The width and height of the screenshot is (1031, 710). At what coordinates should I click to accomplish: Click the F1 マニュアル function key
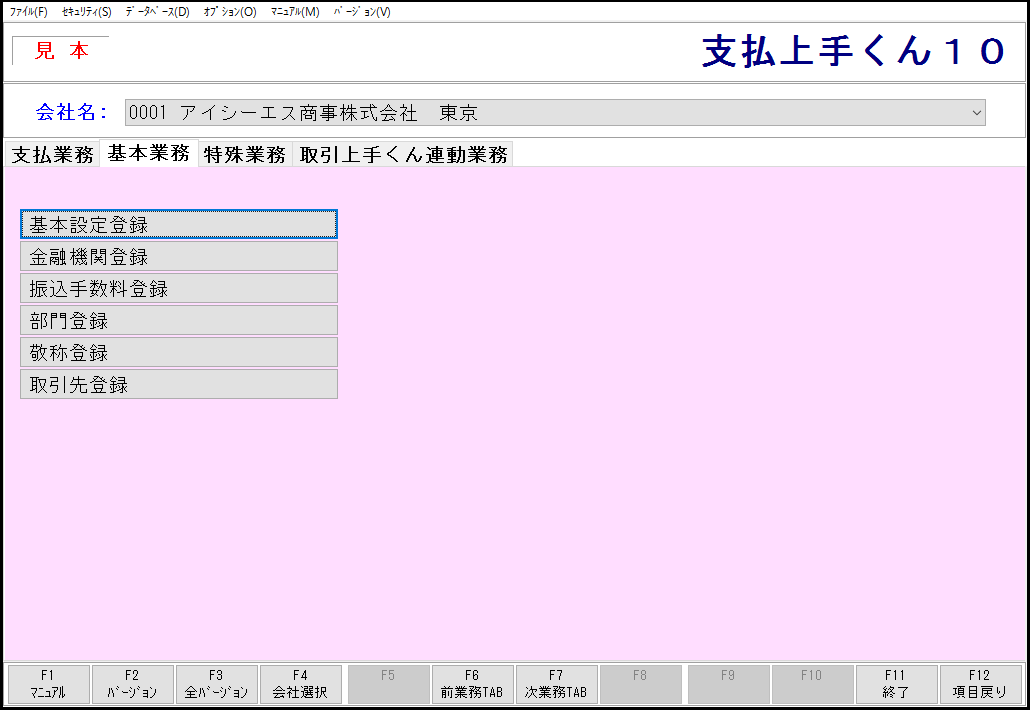(48, 684)
